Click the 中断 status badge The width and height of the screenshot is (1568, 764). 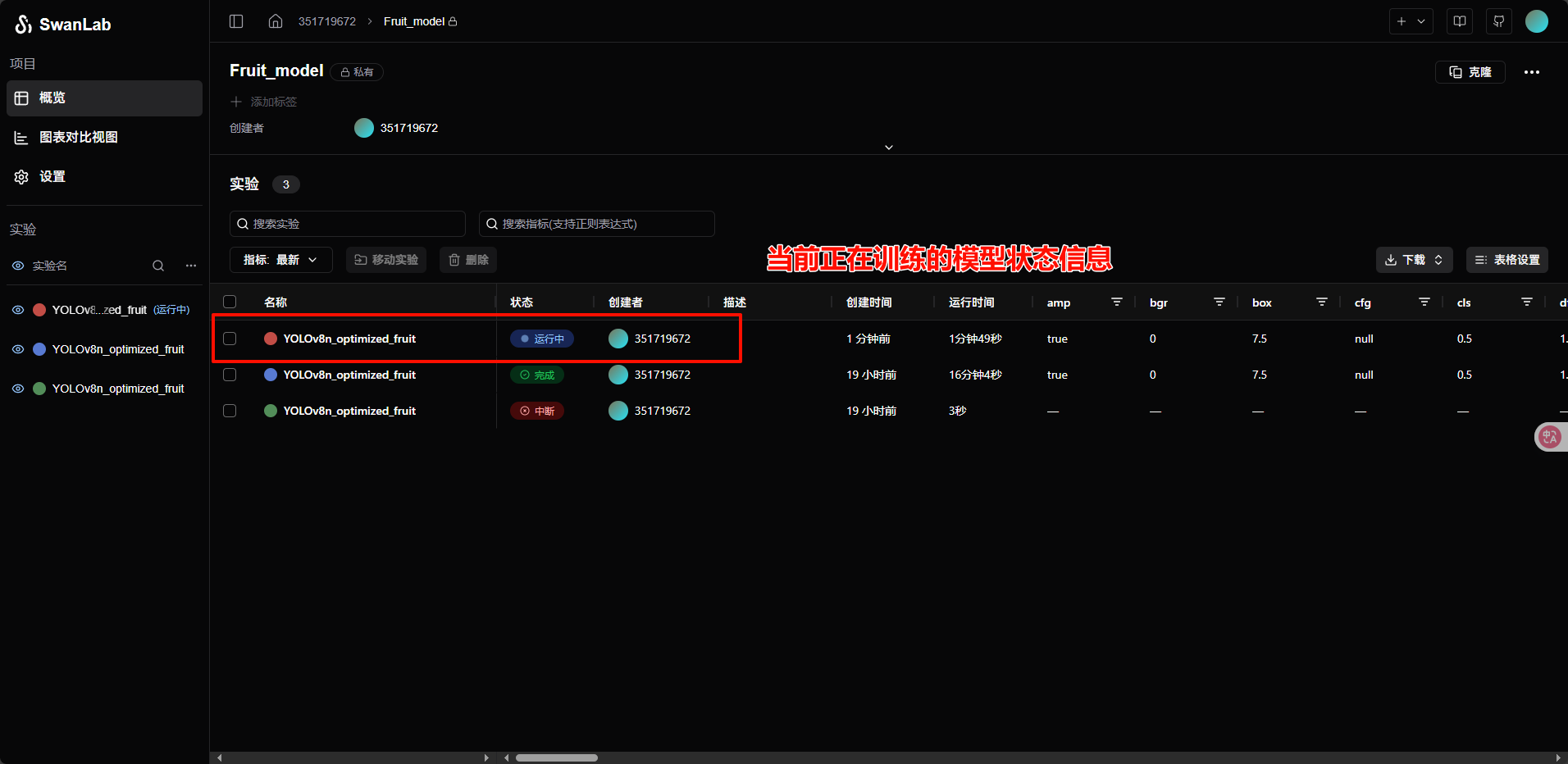click(537, 411)
